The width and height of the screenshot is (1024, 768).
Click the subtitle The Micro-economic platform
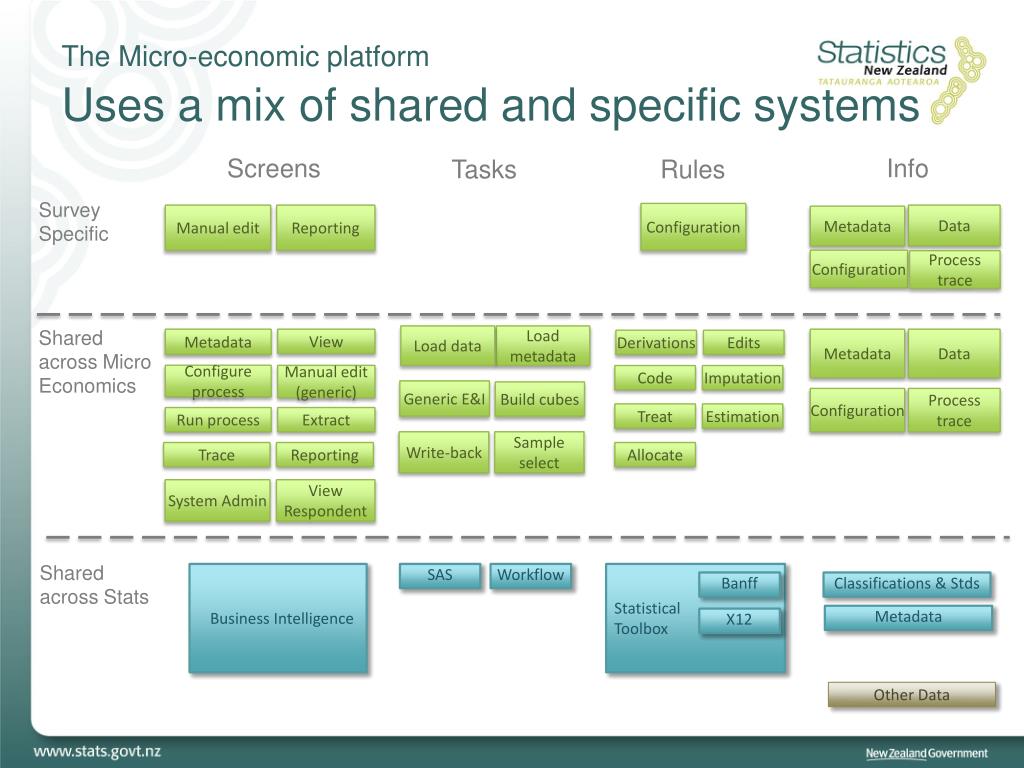coord(246,56)
